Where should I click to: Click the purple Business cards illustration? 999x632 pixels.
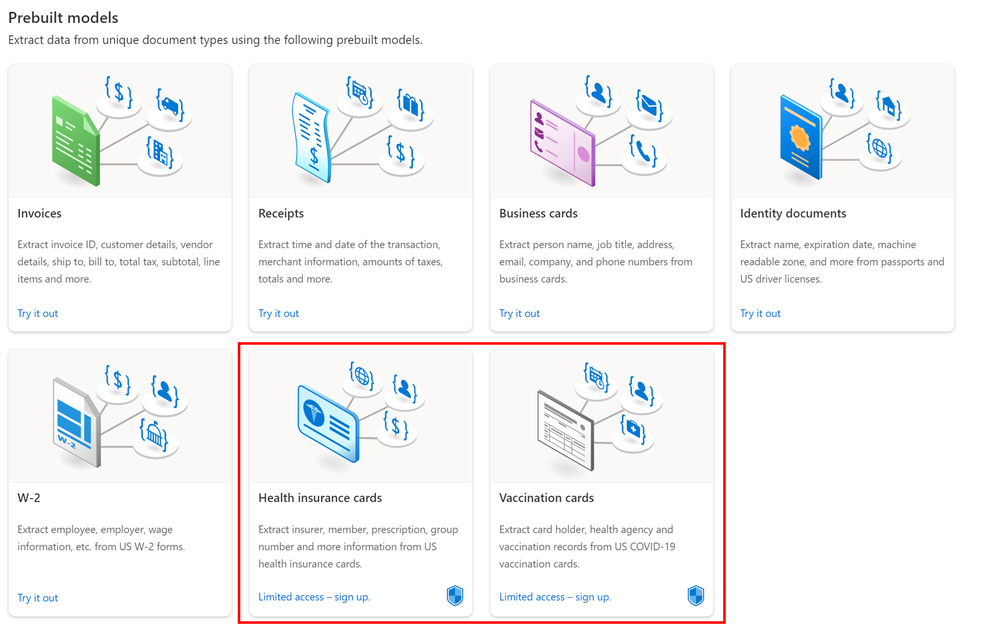point(562,141)
